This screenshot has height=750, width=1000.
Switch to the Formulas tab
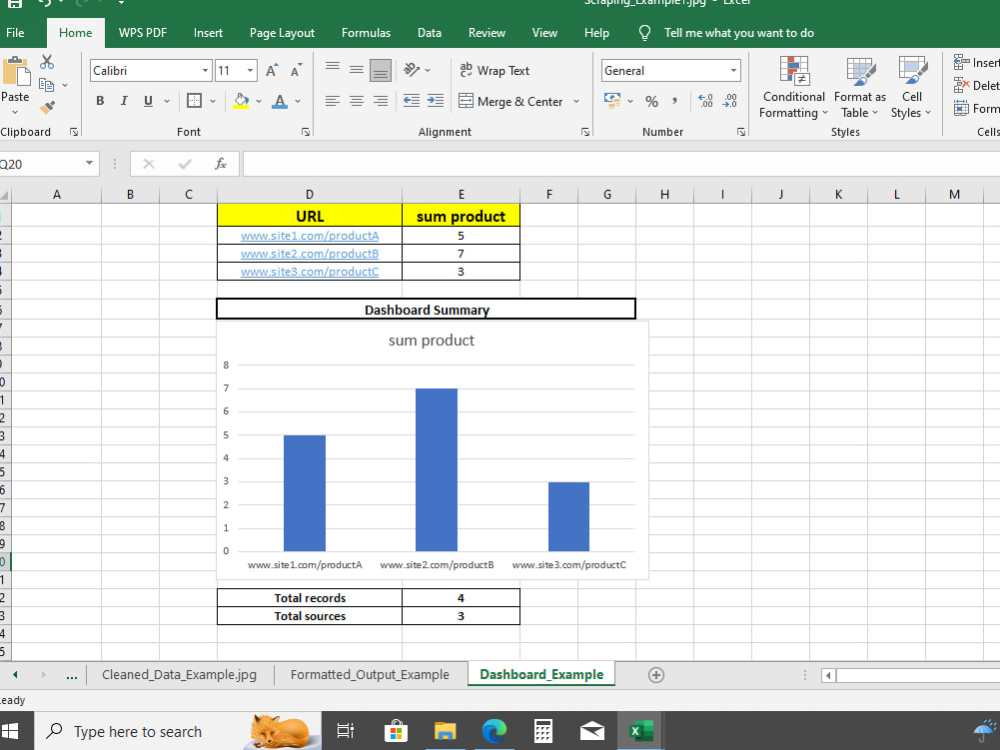366,33
